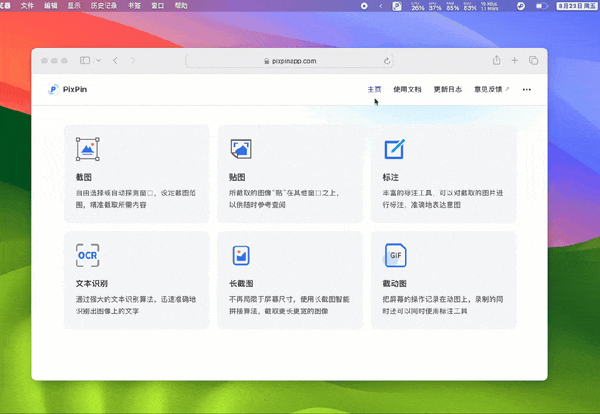This screenshot has height=414, width=600.
Task: Open the 文件 menu in menu bar
Action: pos(27,6)
